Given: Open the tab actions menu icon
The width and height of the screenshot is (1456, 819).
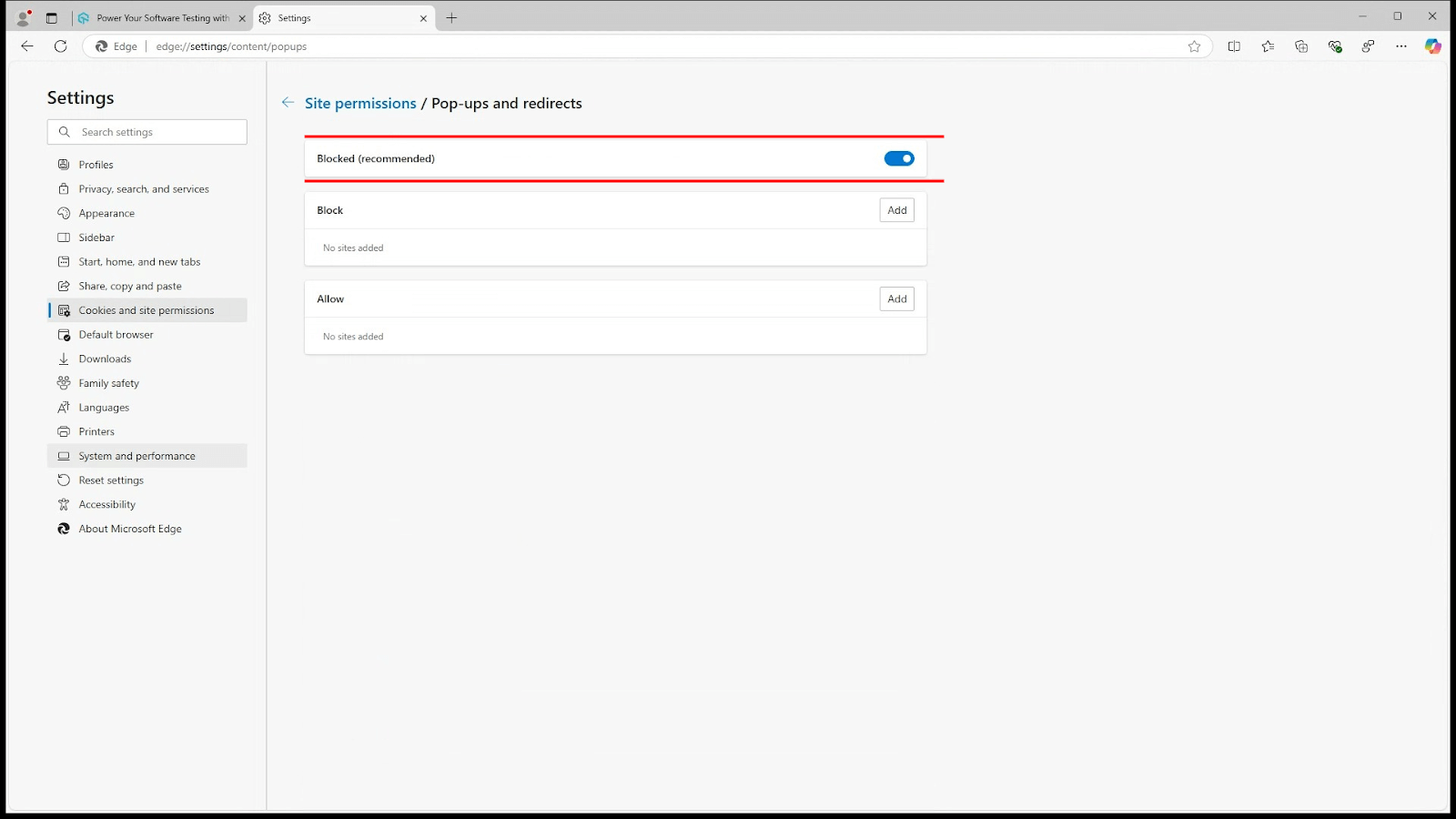Looking at the screenshot, I should [x=52, y=18].
